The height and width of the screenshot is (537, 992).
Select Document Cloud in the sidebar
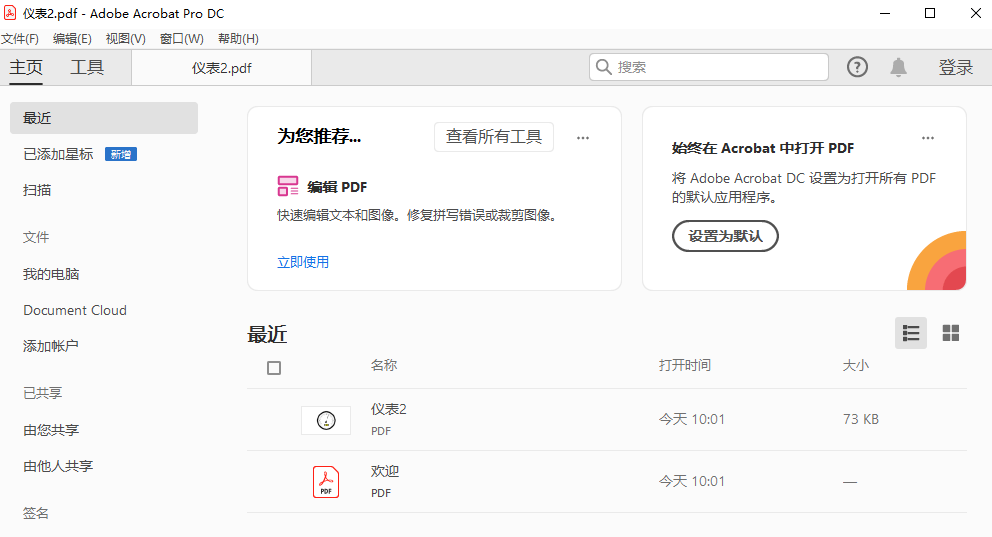(x=75, y=310)
